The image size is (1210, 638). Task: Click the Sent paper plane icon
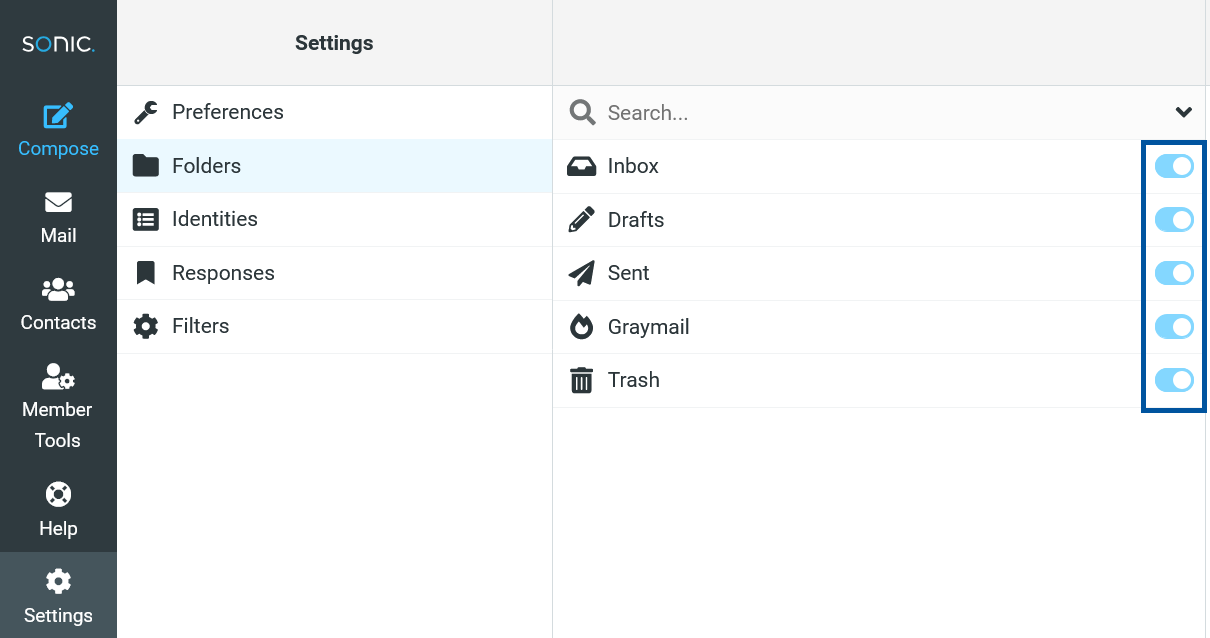[581, 273]
